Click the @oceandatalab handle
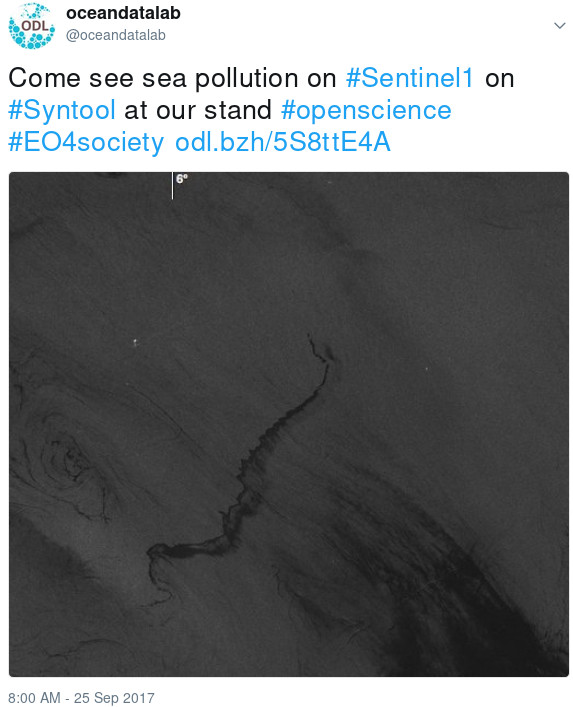The width and height of the screenshot is (573, 707). [x=116, y=35]
